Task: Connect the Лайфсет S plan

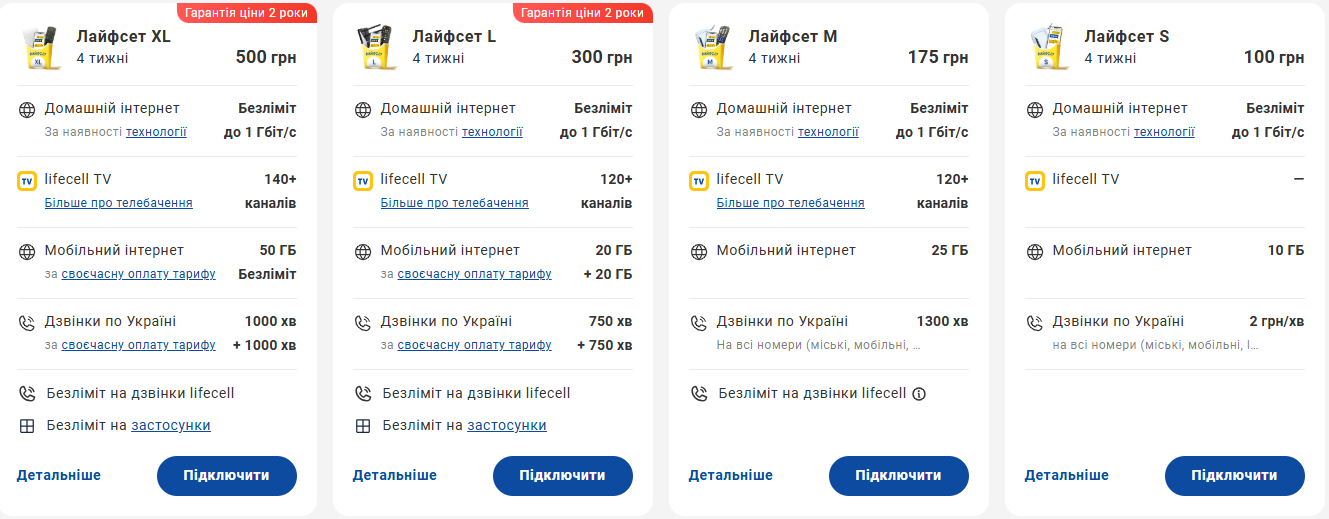Action: pyautogui.click(x=1234, y=476)
